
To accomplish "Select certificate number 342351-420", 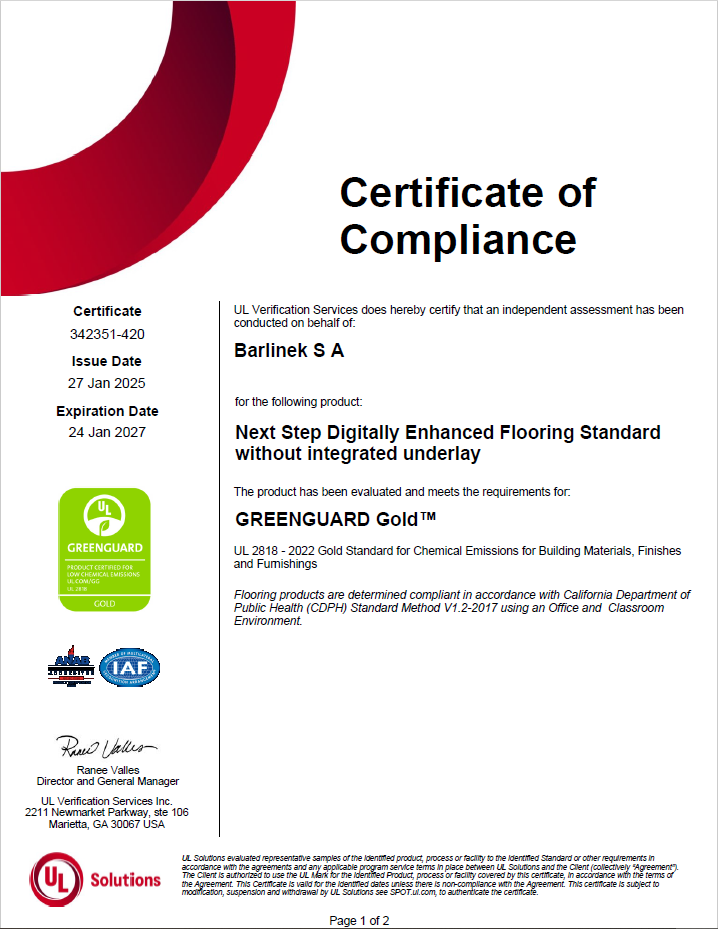I will pos(107,334).
